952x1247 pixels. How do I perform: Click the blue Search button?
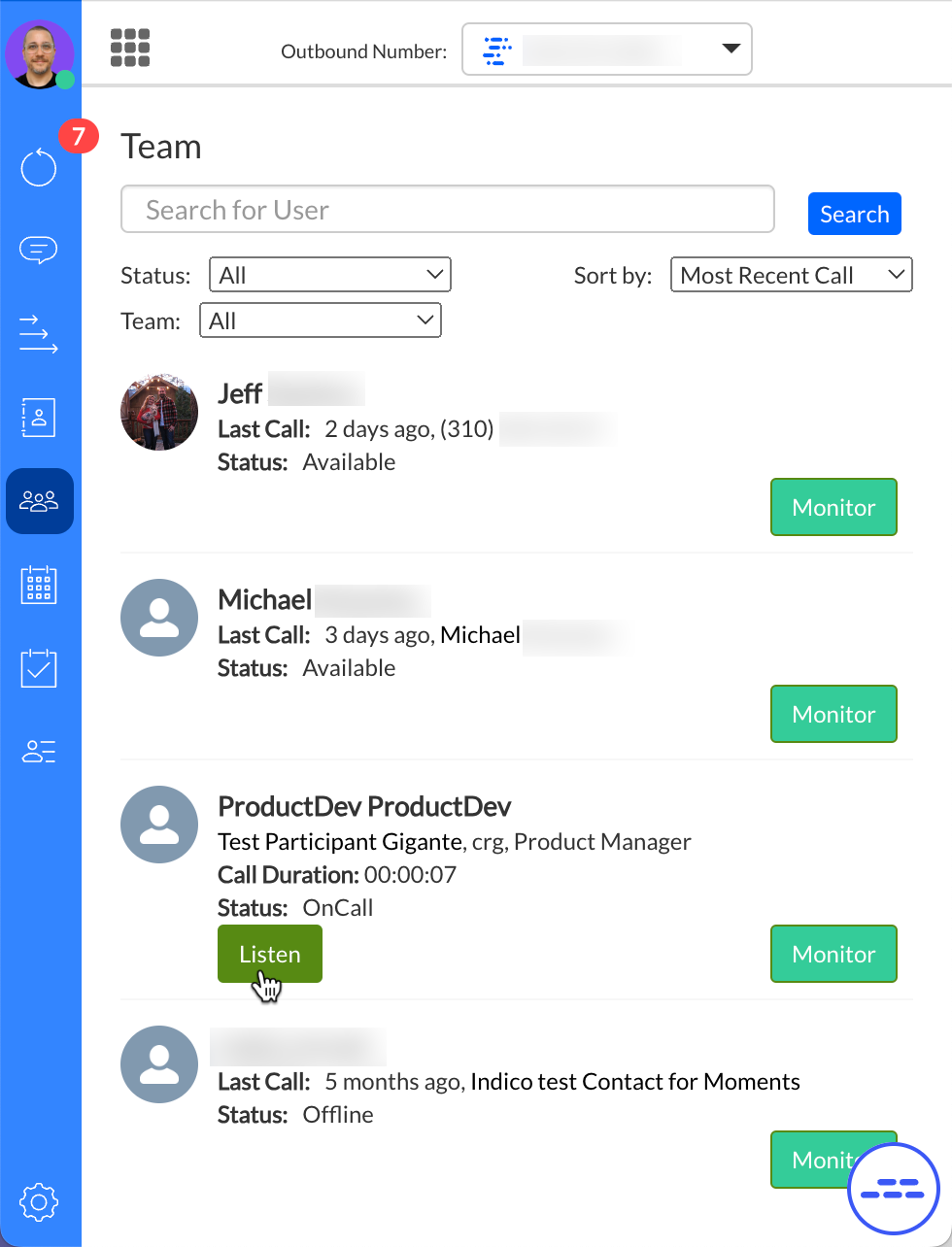[854, 214]
